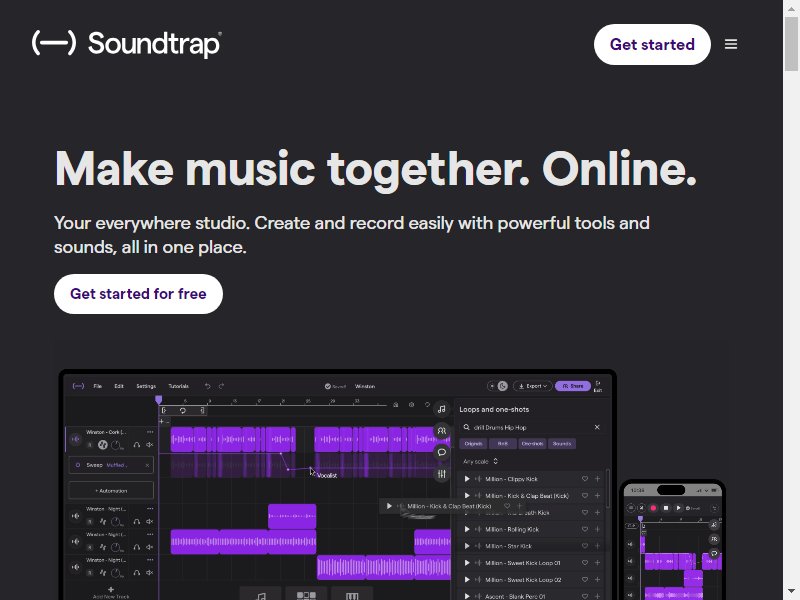Expand the Export dropdown
The height and width of the screenshot is (600, 800).
coord(533,386)
